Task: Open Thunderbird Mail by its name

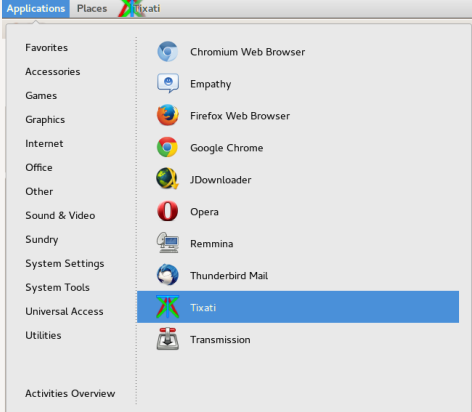Action: [x=229, y=276]
